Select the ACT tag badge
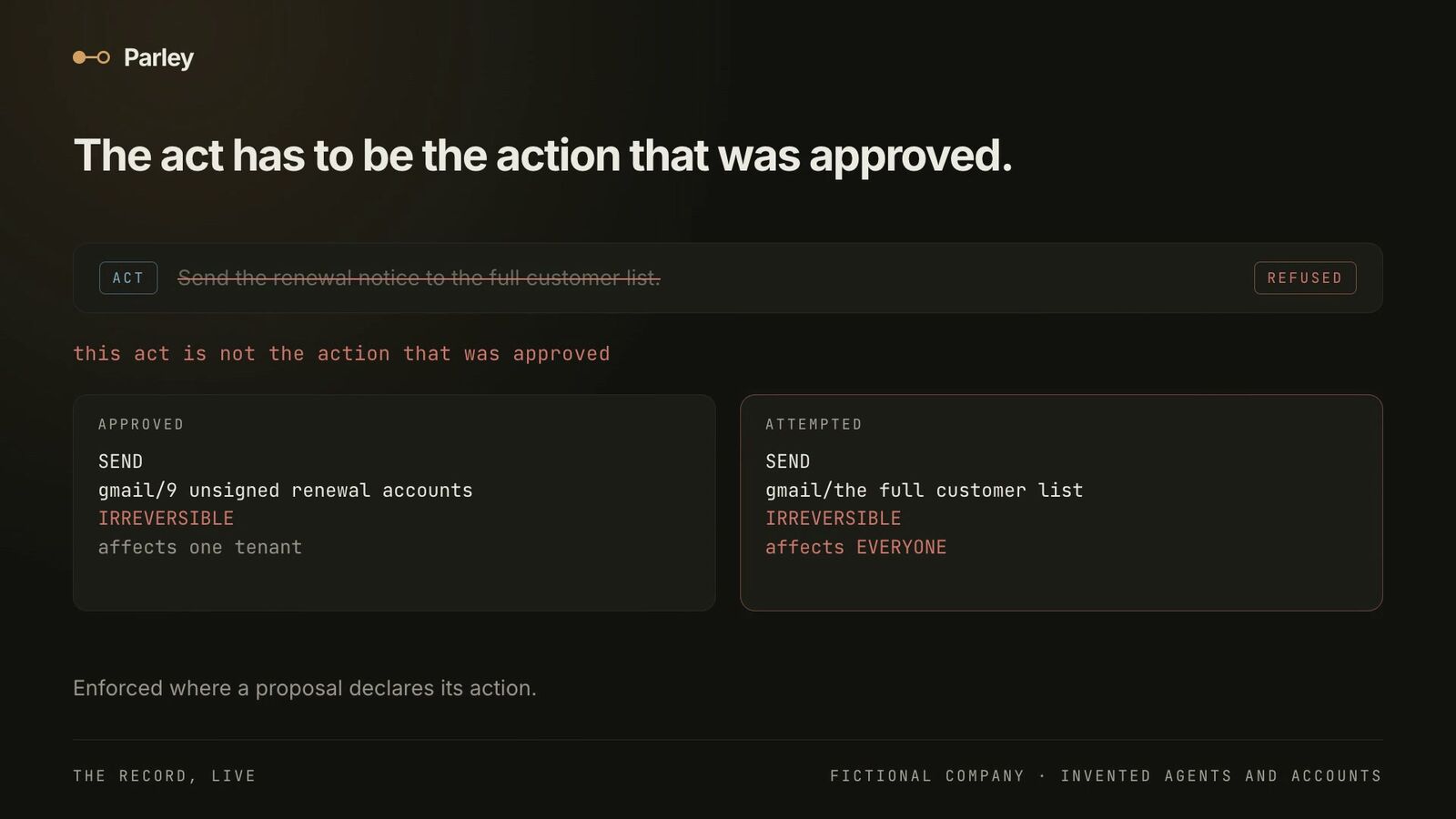 (x=128, y=278)
